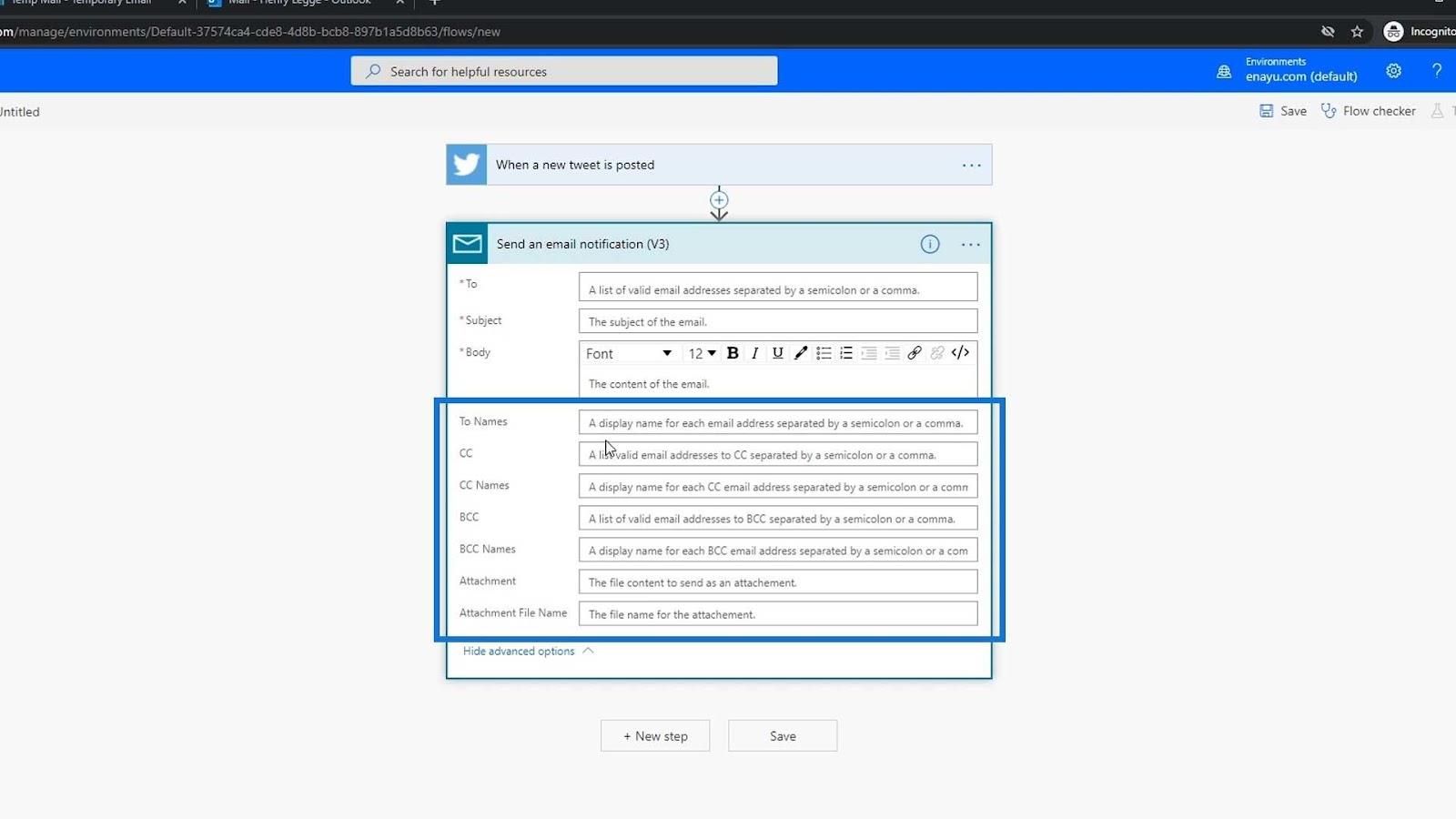Click the bottom Save button
This screenshot has width=1456, height=819.
coord(783,736)
